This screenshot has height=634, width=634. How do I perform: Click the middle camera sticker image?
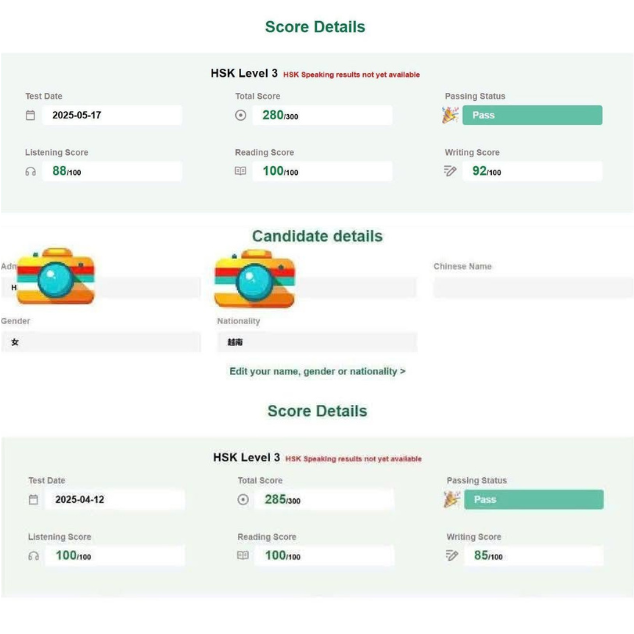255,279
